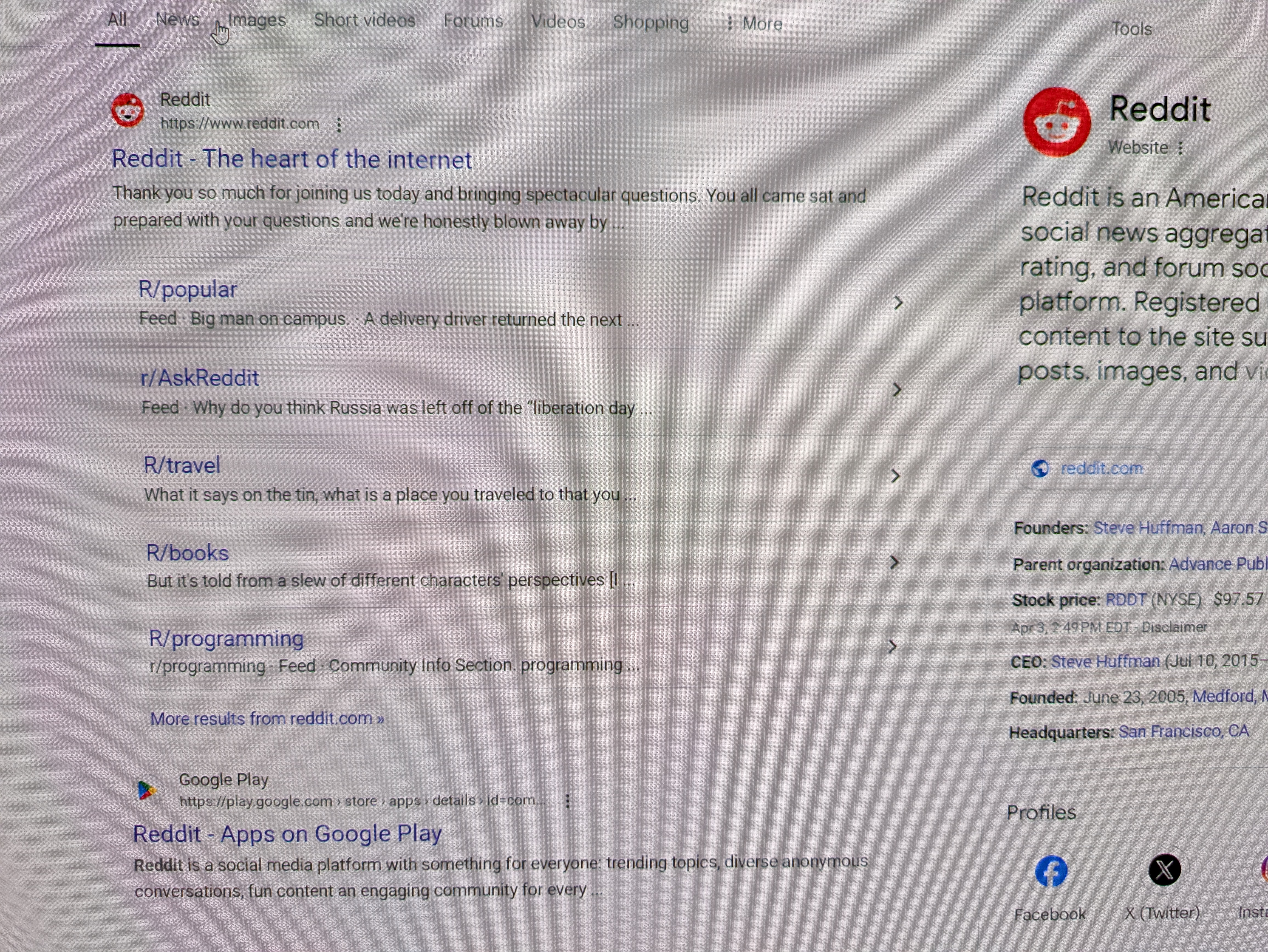1268x952 pixels.
Task: Click the $97.57 stock price value
Action: point(1238,599)
